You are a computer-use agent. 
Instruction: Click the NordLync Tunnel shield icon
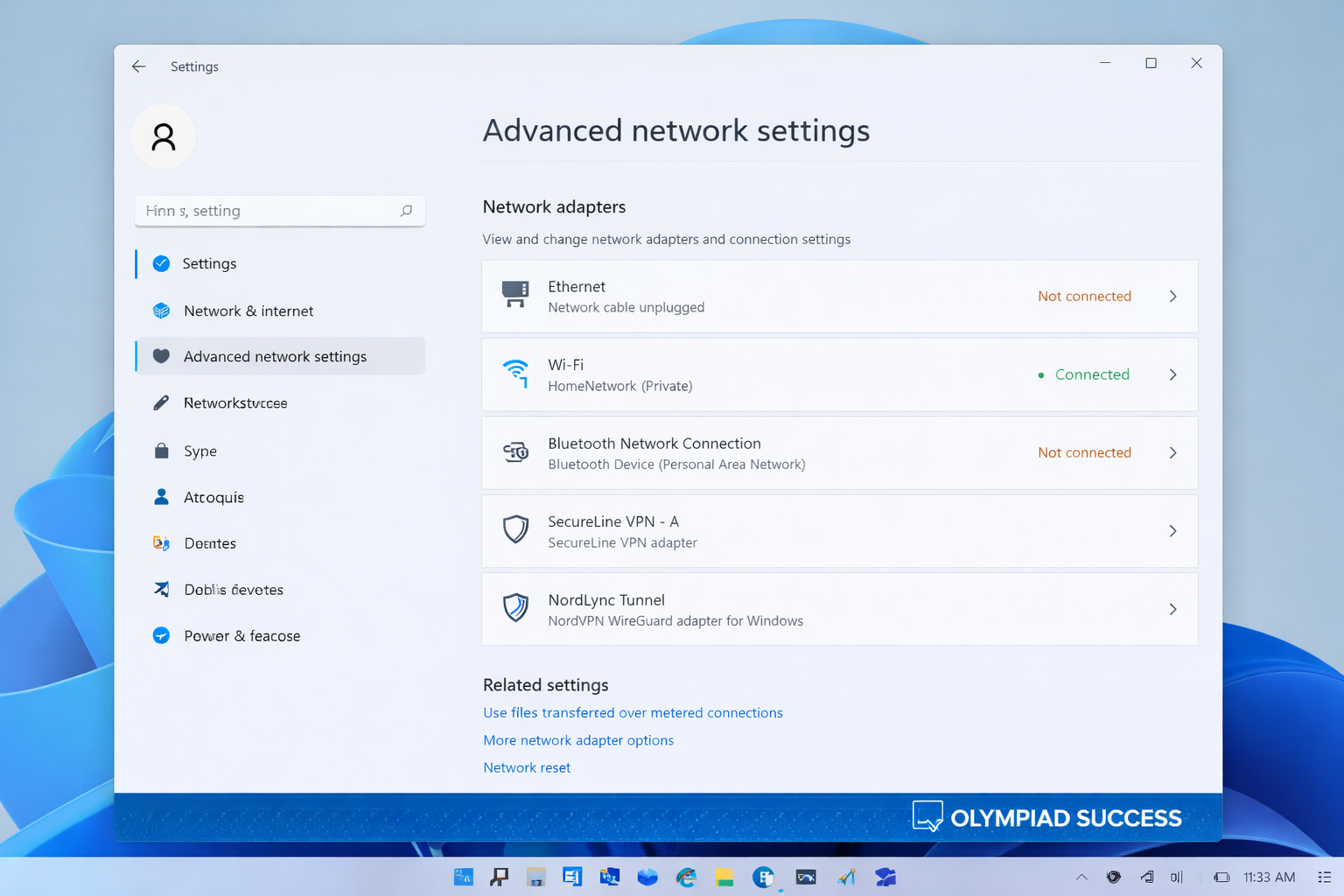pos(515,608)
